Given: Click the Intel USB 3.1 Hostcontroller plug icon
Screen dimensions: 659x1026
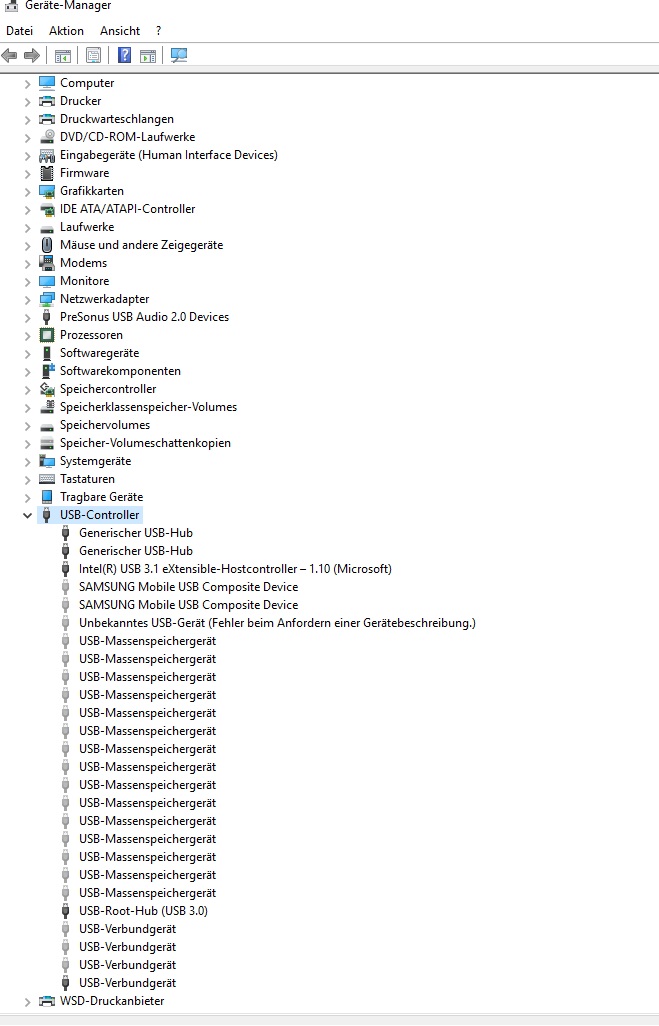Looking at the screenshot, I should [x=65, y=569].
